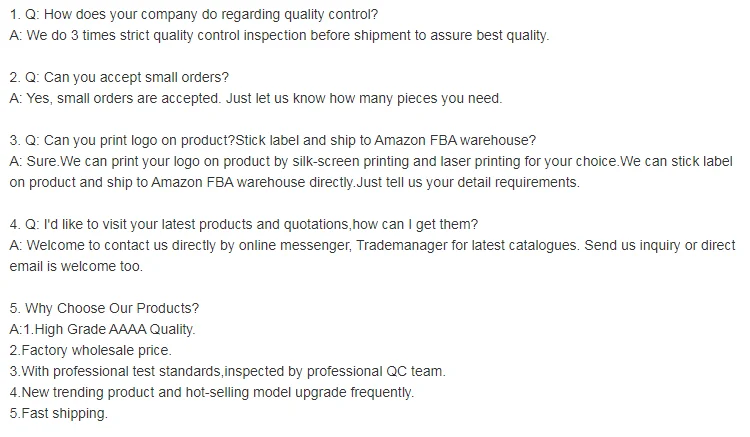Viewport: 750px width, 437px height.
Task: Select the 'Can you accept small orders?' question
Action: tap(119, 77)
